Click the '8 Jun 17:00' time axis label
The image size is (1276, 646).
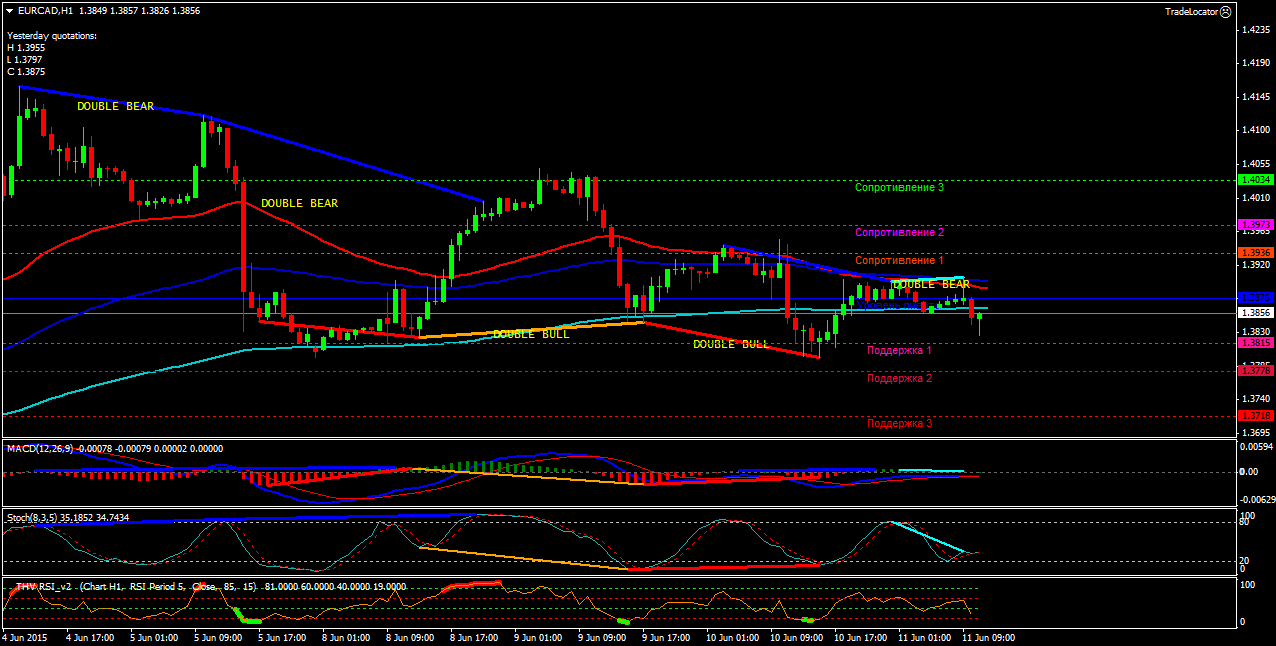tap(472, 636)
